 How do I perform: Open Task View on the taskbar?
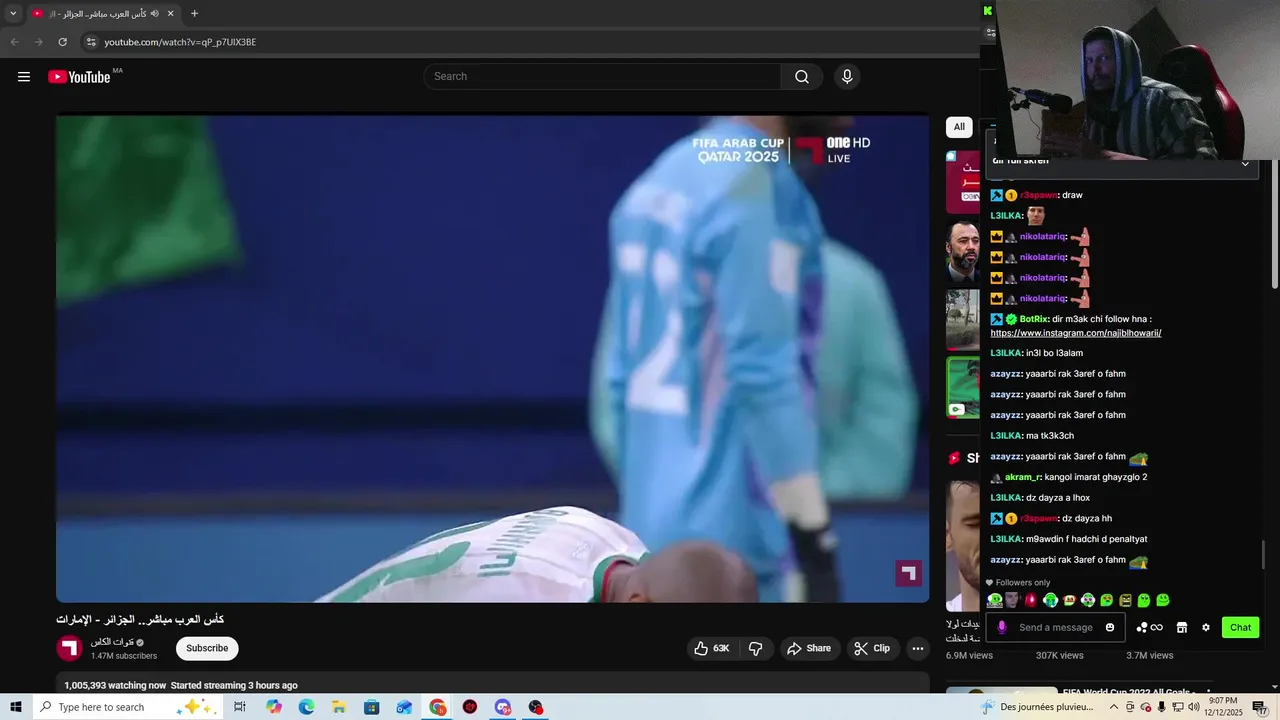pos(240,707)
